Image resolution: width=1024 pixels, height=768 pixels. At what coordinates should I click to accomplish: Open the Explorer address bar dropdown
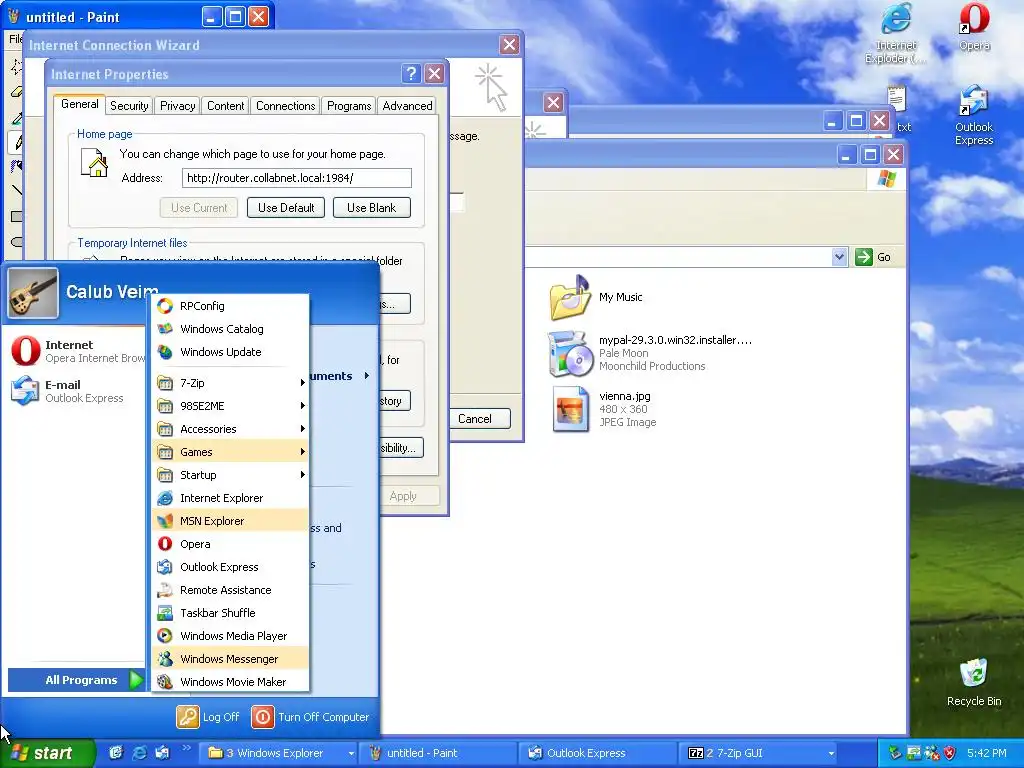click(x=839, y=257)
